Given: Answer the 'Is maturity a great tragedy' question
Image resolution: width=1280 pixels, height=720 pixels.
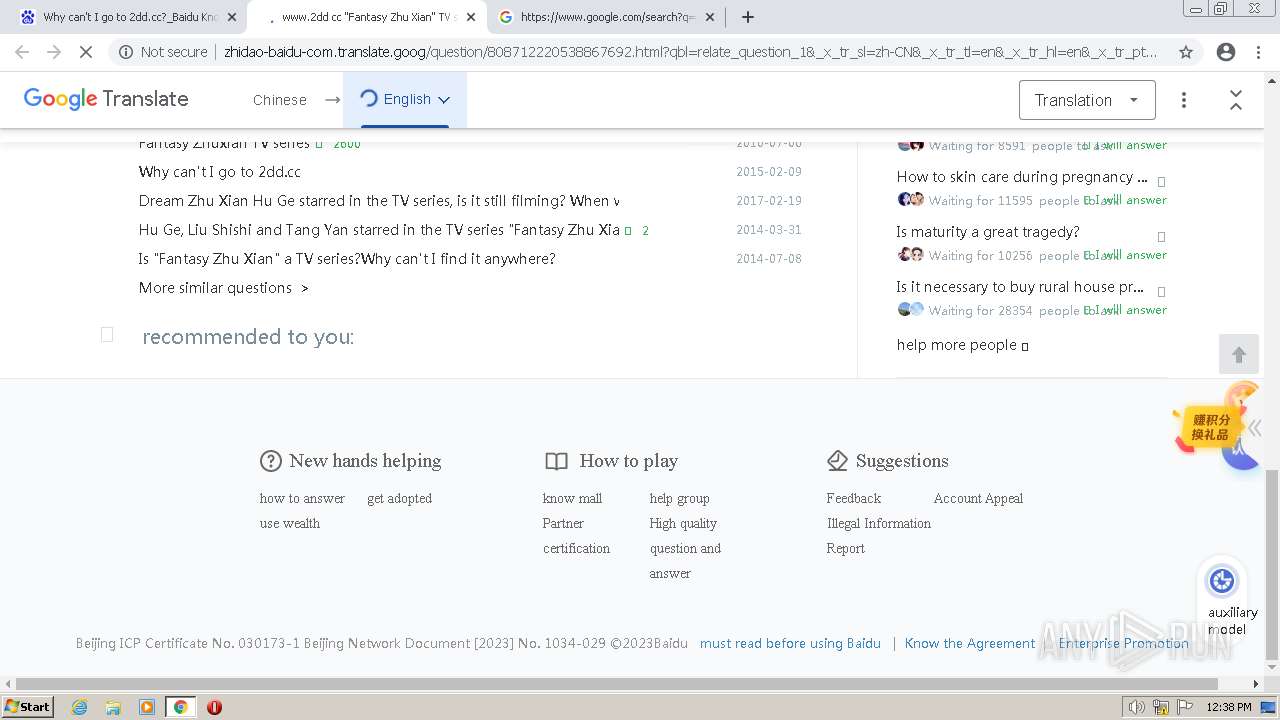Looking at the screenshot, I should pos(1126,255).
